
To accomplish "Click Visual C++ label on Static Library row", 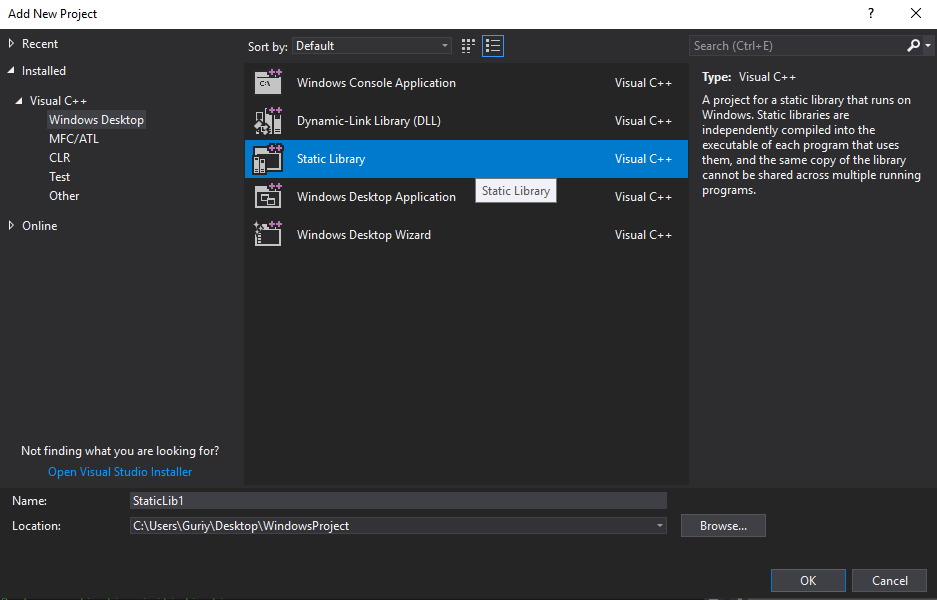I will tap(644, 159).
